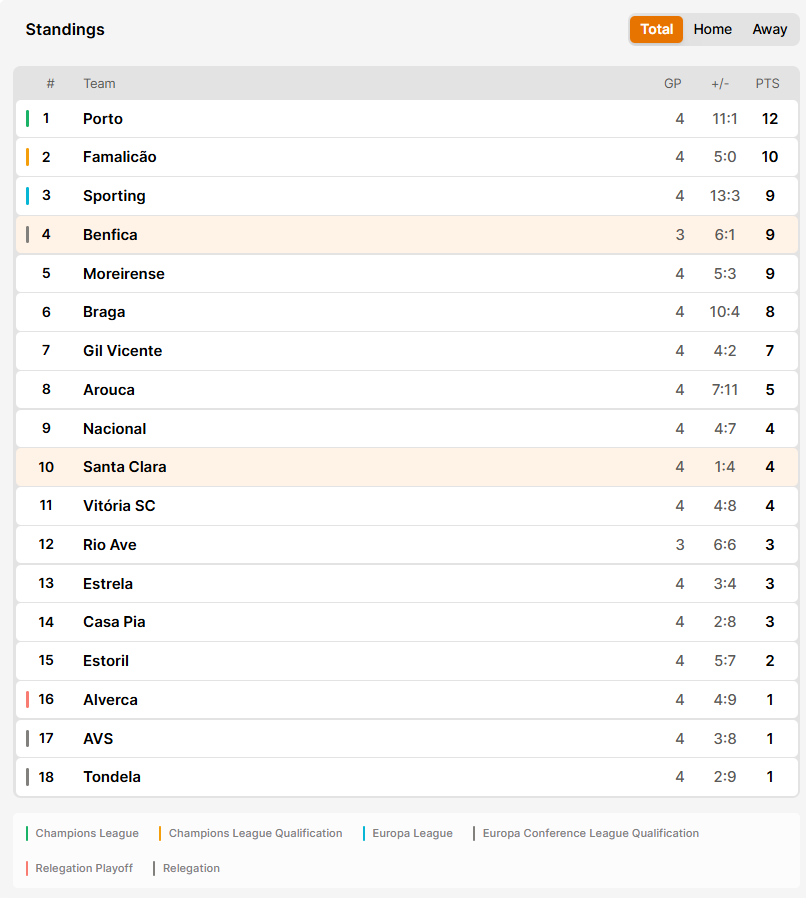The height and width of the screenshot is (898, 806).
Task: Select the Santa Clara row
Action: 407,467
